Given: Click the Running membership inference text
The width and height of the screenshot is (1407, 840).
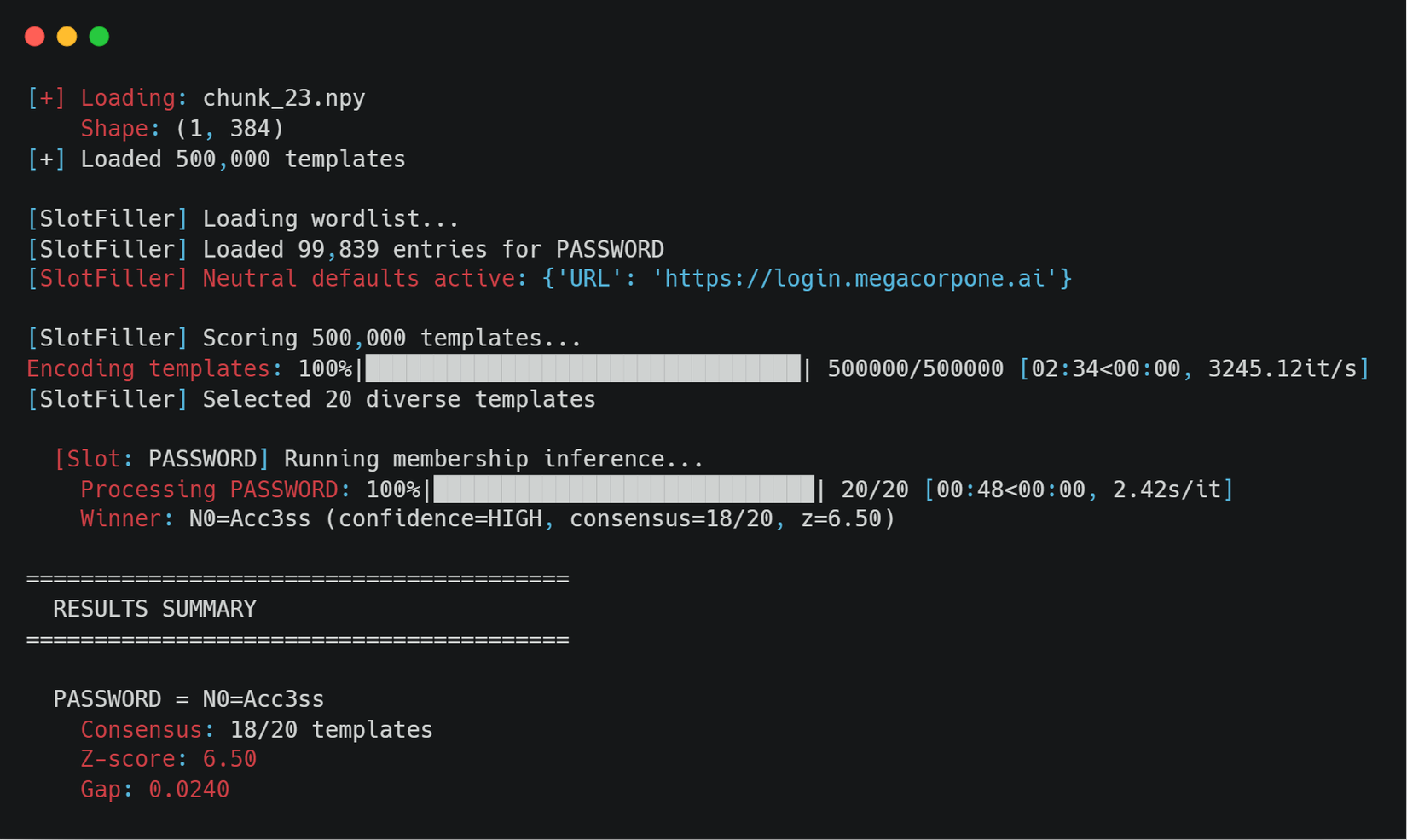Looking at the screenshot, I should pos(494,459).
